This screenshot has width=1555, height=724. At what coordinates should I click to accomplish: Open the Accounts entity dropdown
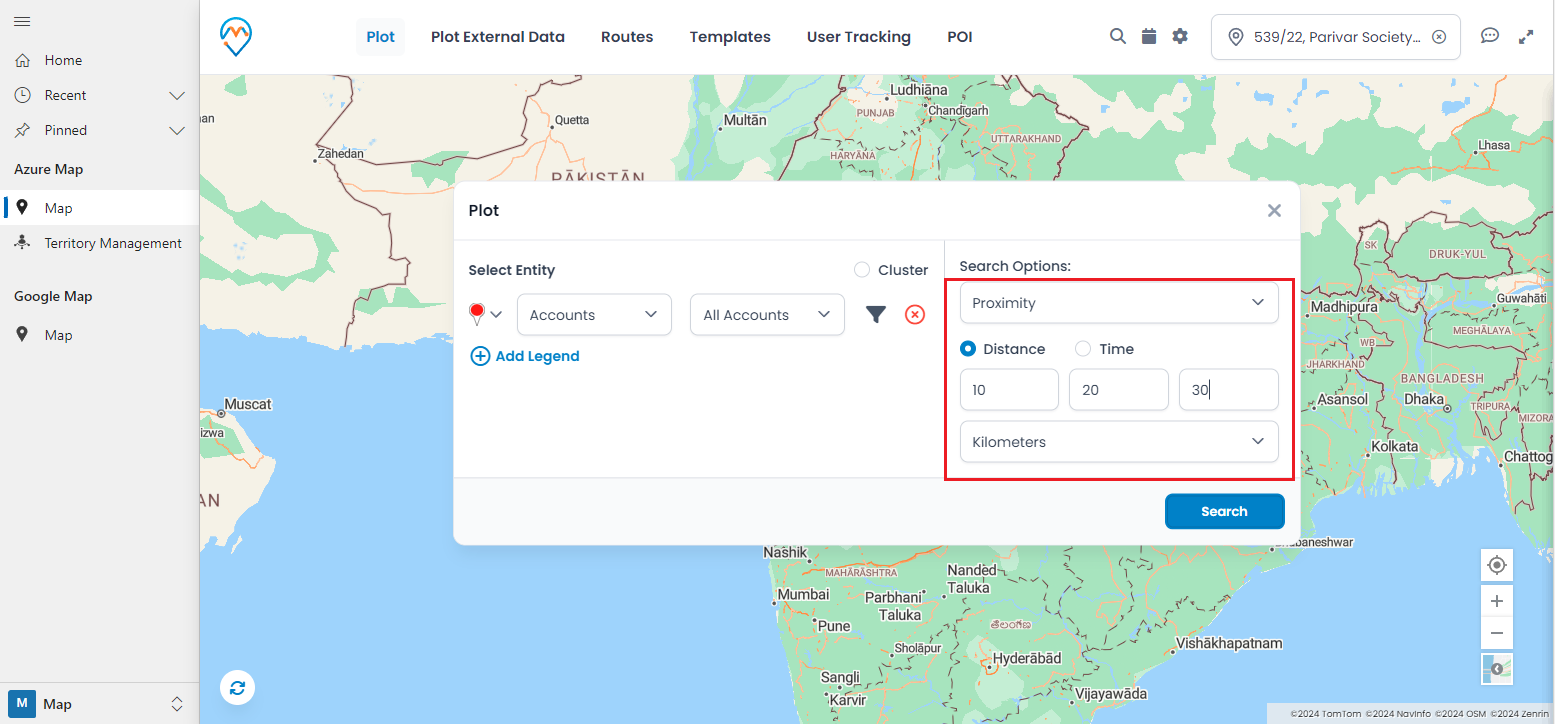pyautogui.click(x=594, y=315)
